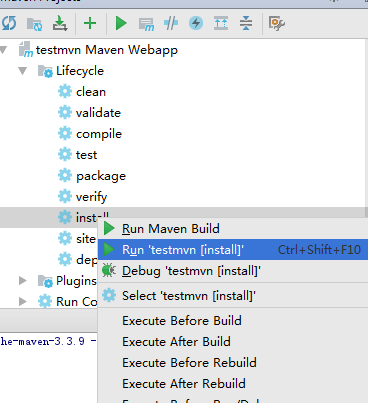This screenshot has width=368, height=403.
Task: Click Execute Maven Goal toolbar icon
Action: click(146, 24)
